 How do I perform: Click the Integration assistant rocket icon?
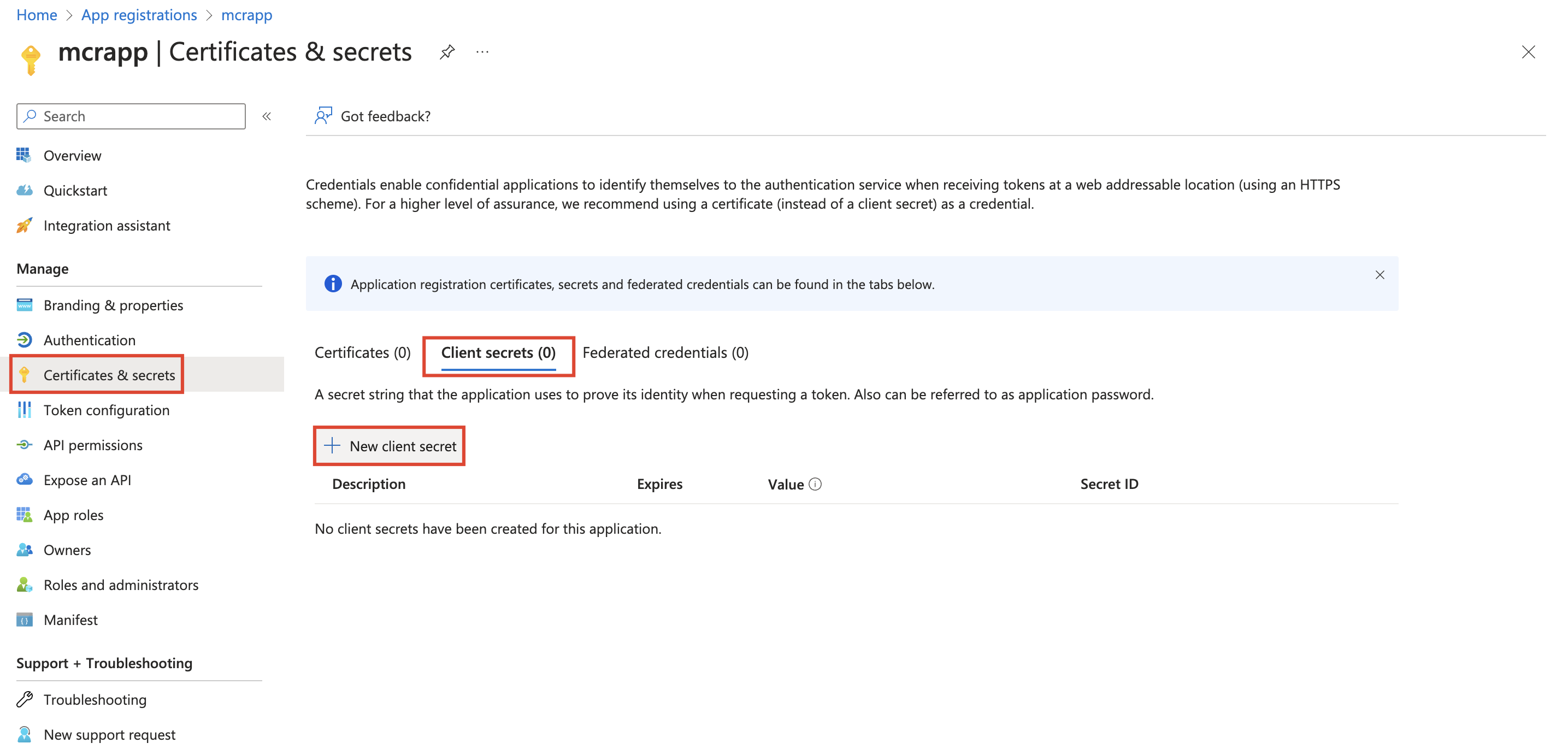coord(23,225)
